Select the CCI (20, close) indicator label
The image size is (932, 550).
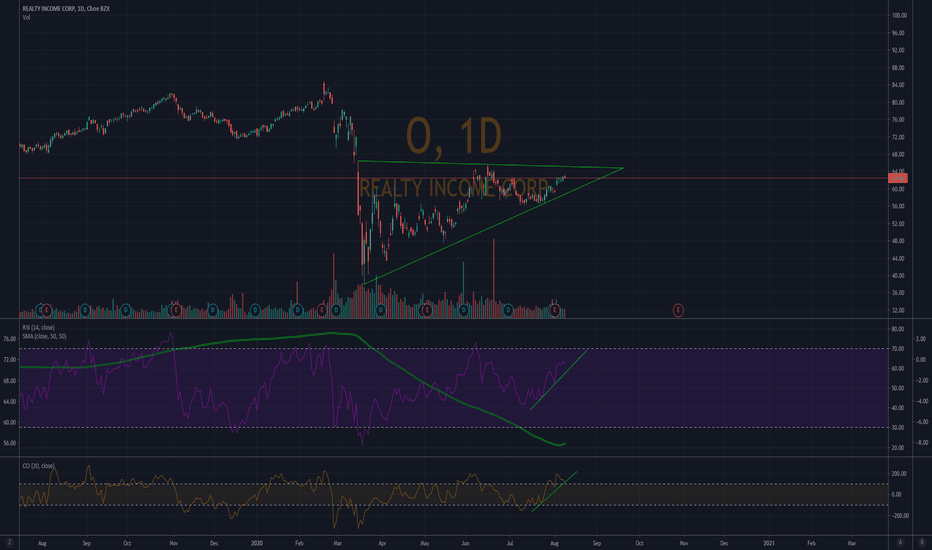(39, 466)
